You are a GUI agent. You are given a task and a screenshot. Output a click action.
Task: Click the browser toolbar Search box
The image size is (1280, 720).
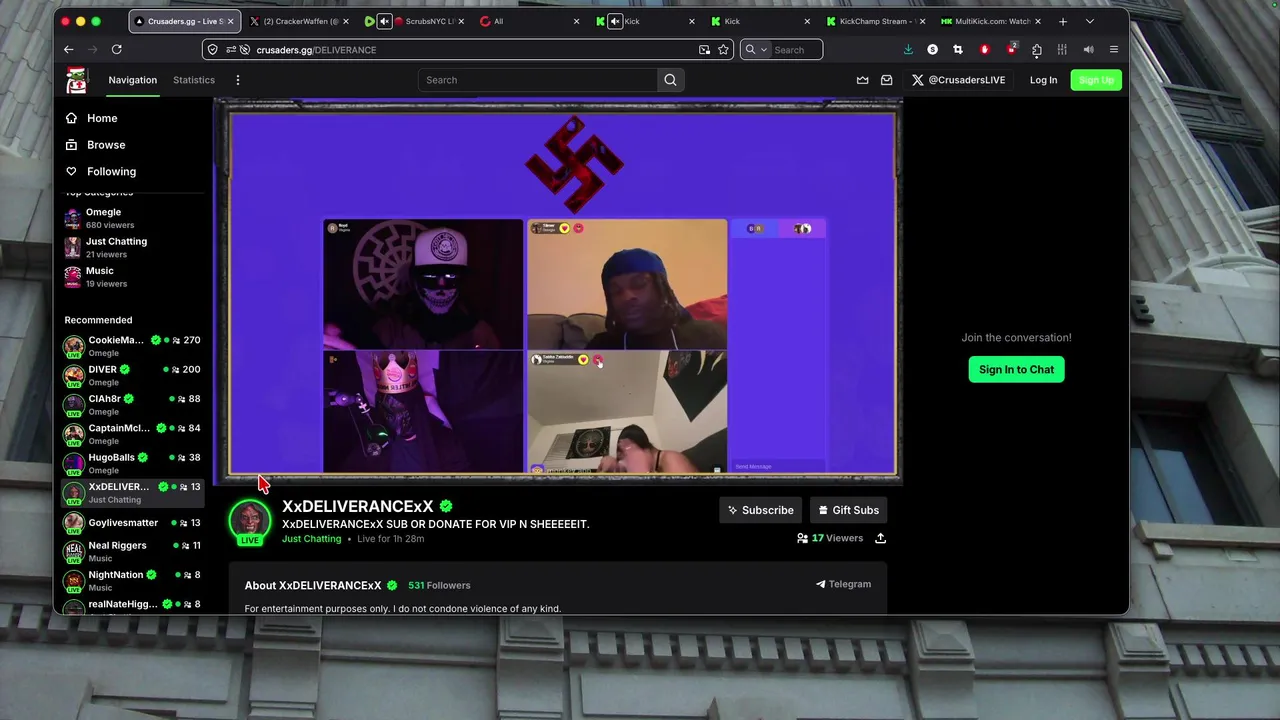781,49
